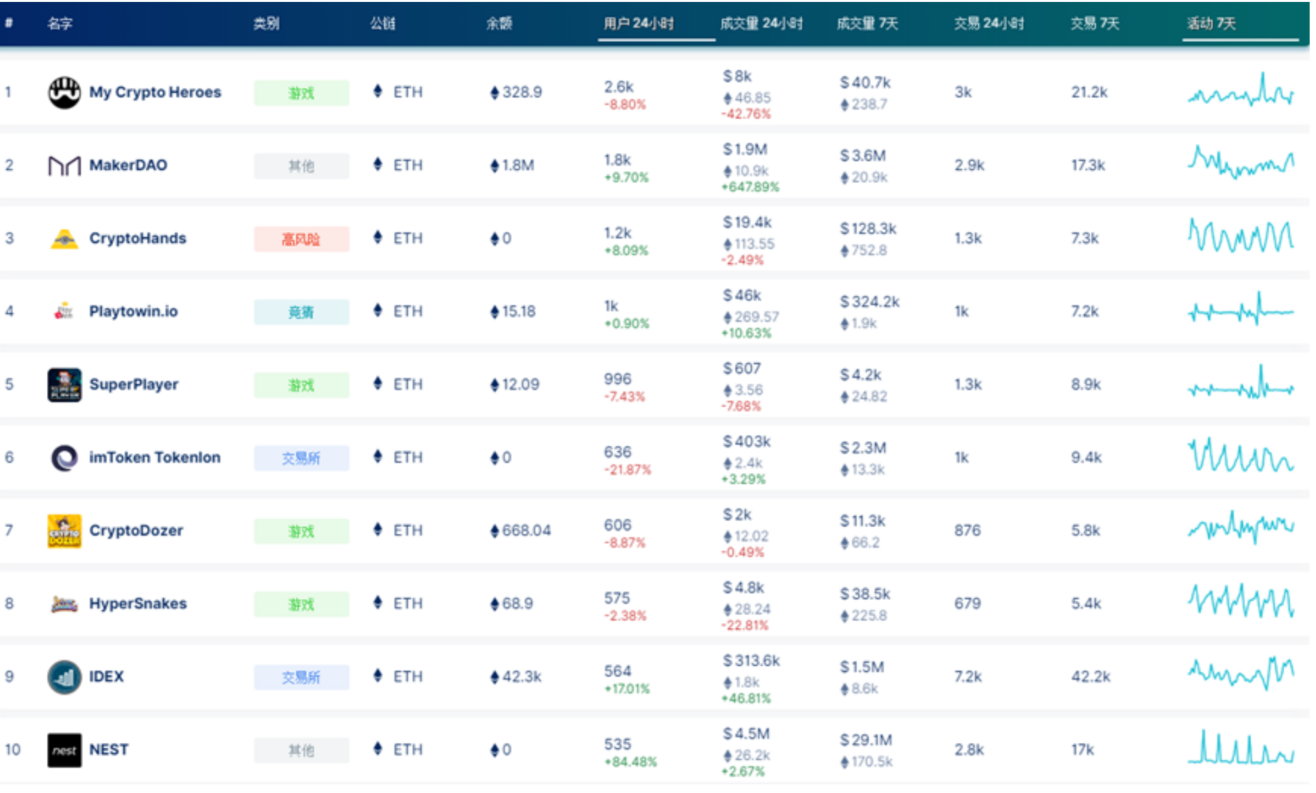Open the SuperPlayer dapp link
Image resolution: width=1316 pixels, height=793 pixels.
coord(133,384)
